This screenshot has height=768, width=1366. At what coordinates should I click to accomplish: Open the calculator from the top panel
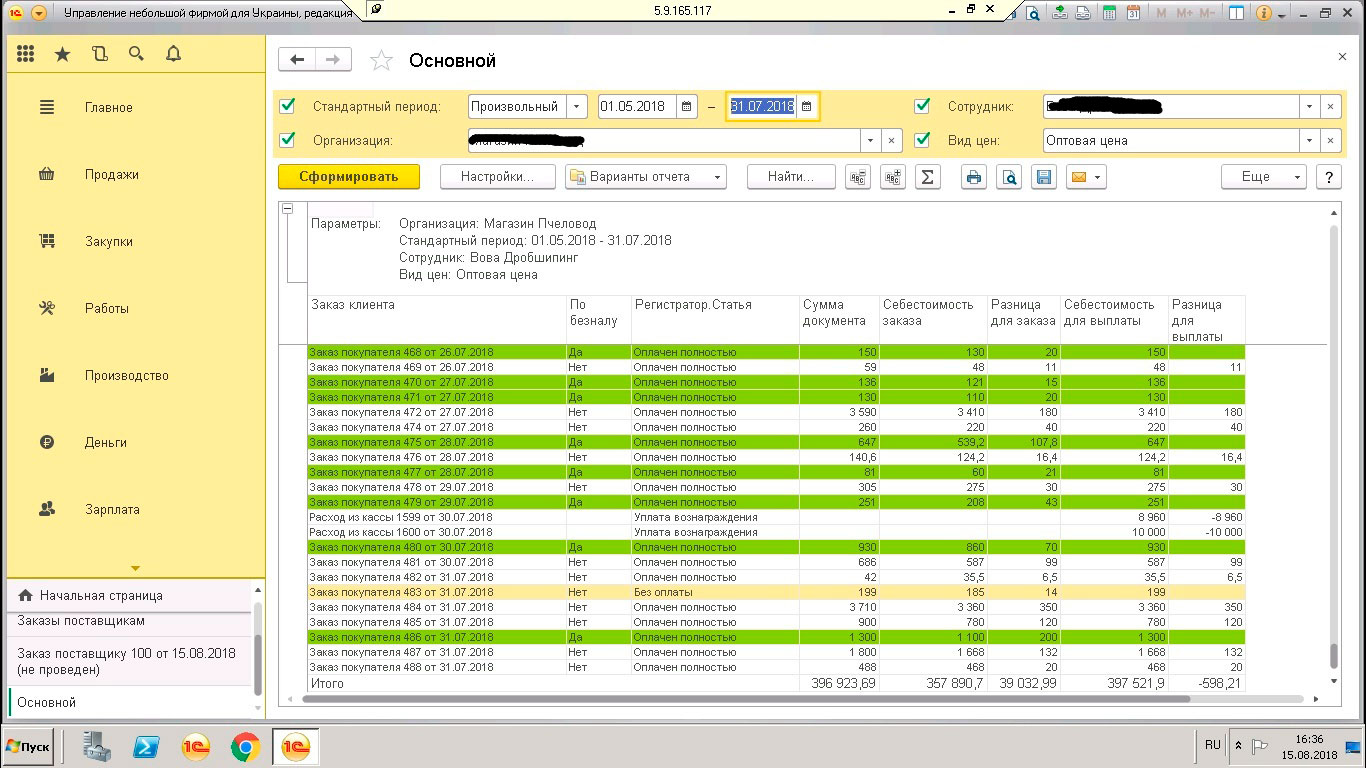(1111, 14)
